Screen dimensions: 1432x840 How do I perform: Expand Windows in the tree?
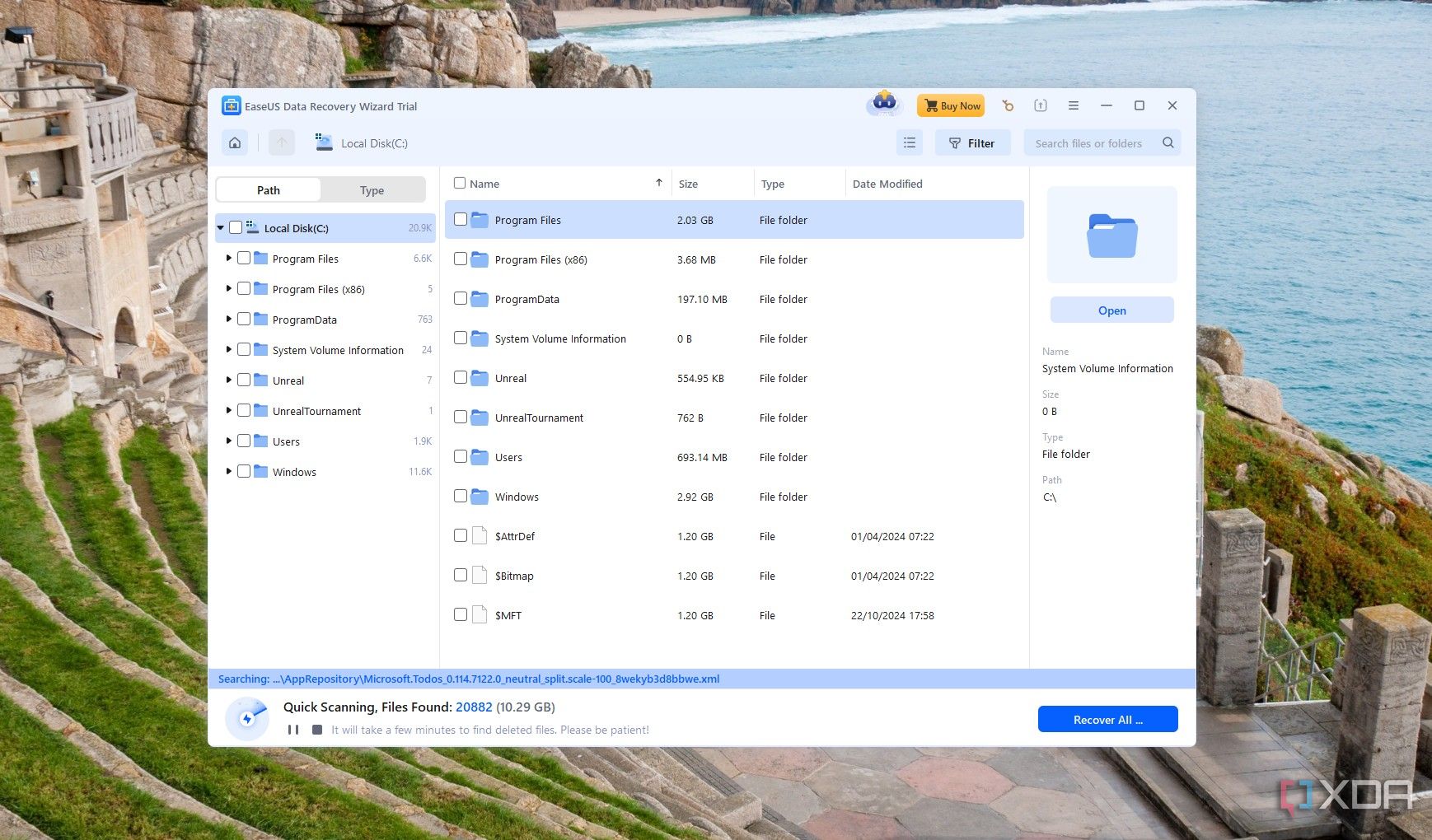click(x=228, y=471)
